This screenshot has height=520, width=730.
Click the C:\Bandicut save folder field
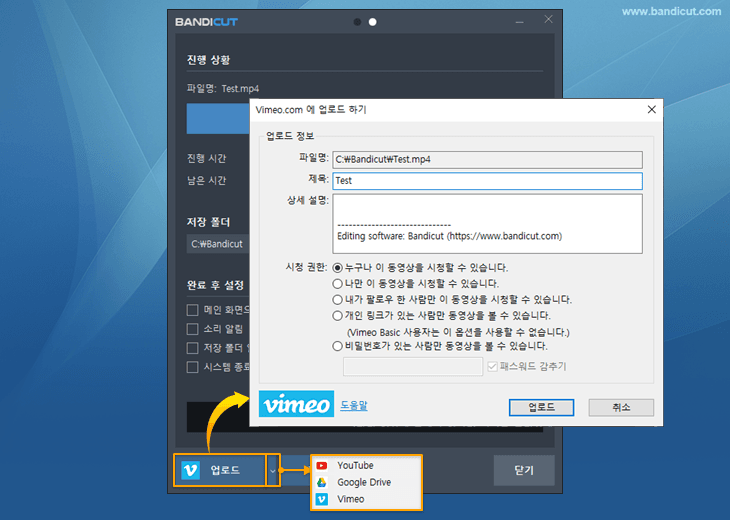click(x=218, y=244)
